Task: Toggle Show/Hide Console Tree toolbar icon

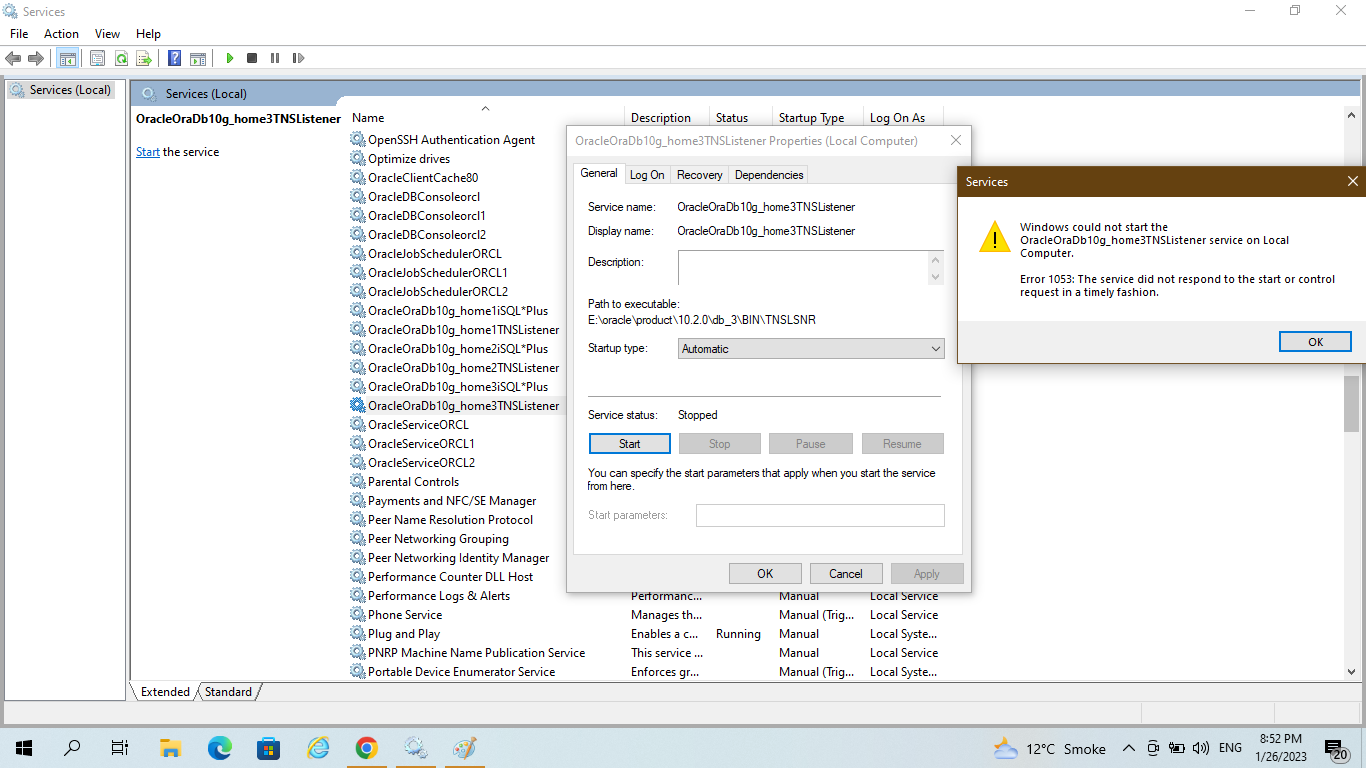Action: pyautogui.click(x=68, y=58)
